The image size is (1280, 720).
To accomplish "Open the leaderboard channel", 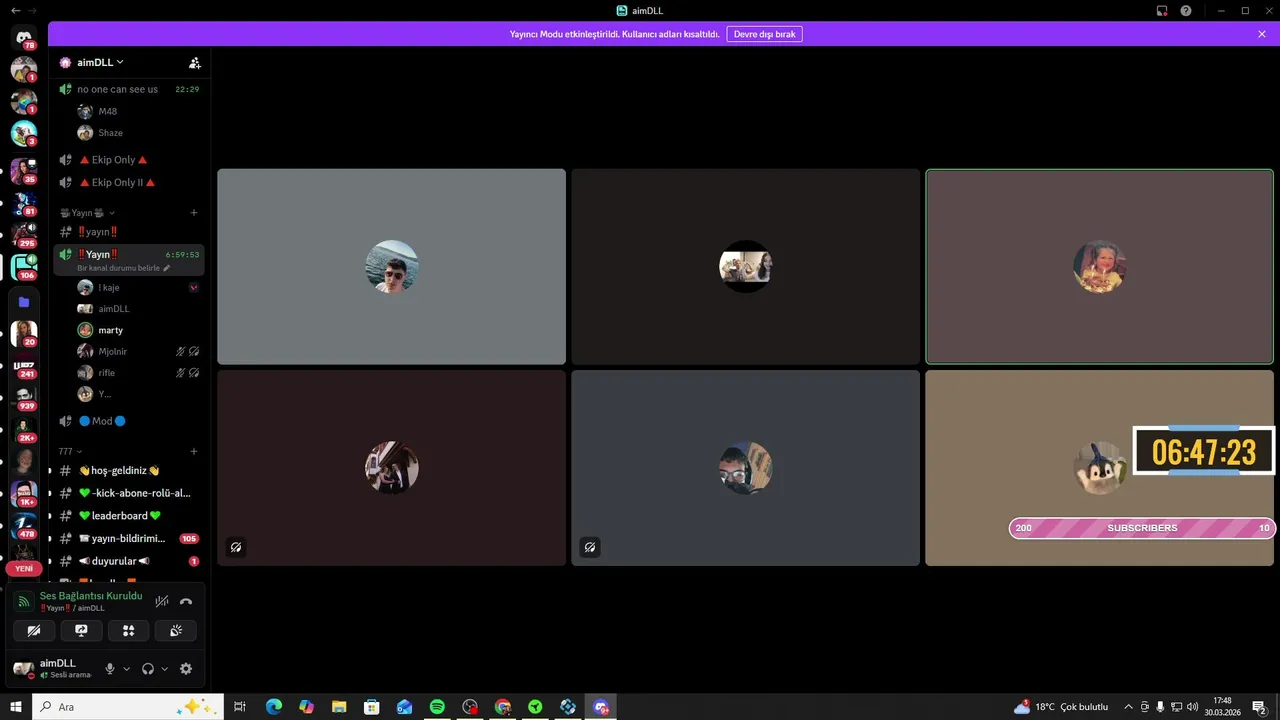I will pos(129,516).
